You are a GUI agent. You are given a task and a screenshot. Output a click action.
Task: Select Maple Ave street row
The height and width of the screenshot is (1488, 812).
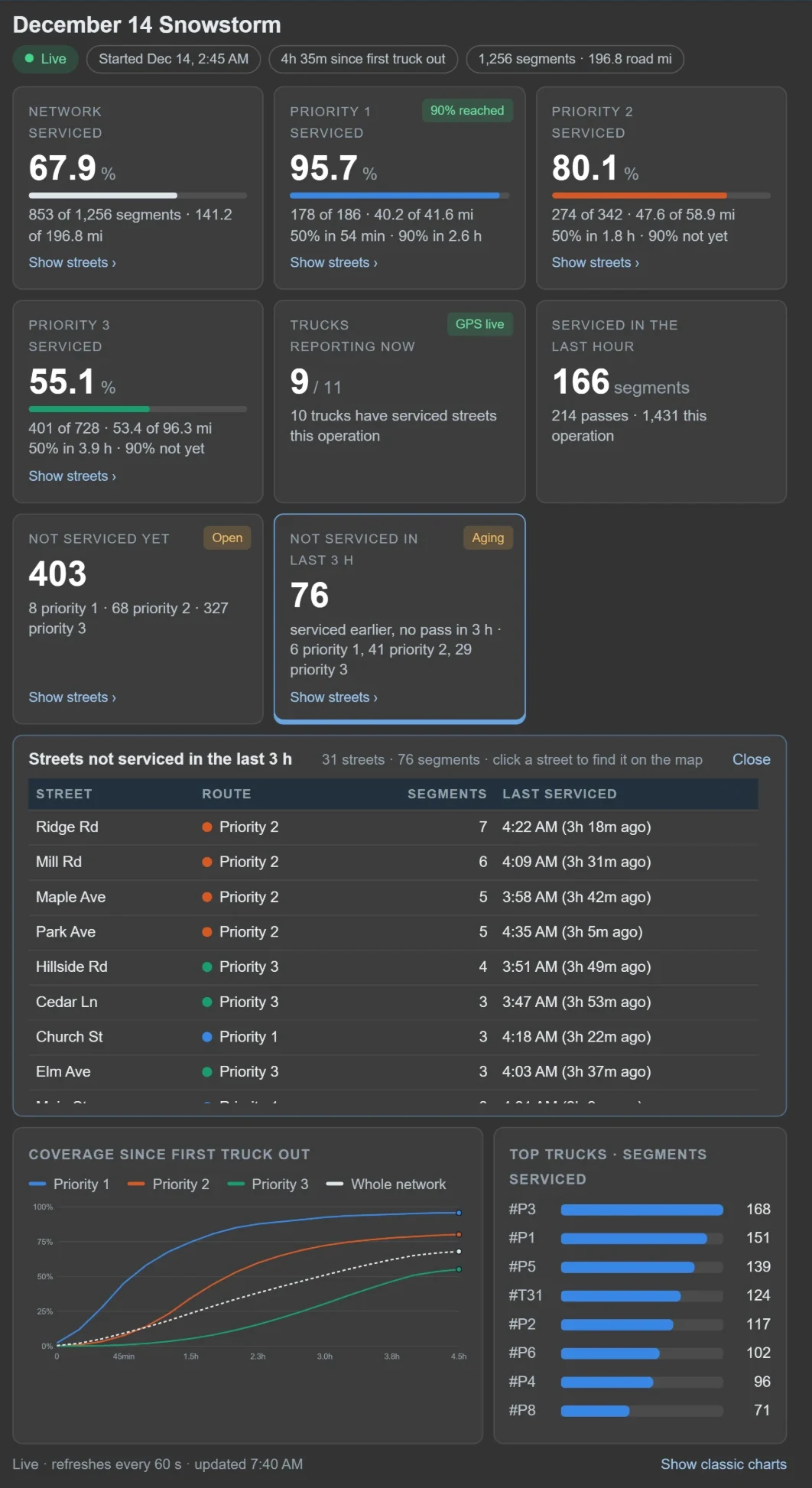coord(393,897)
